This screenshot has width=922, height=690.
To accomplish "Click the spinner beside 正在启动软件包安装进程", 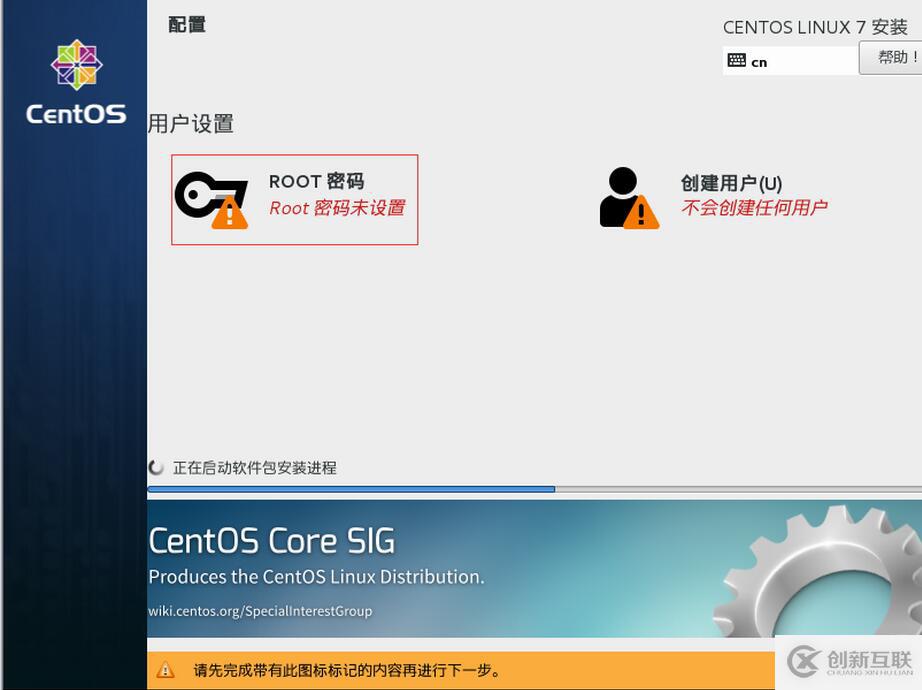I will 156,468.
